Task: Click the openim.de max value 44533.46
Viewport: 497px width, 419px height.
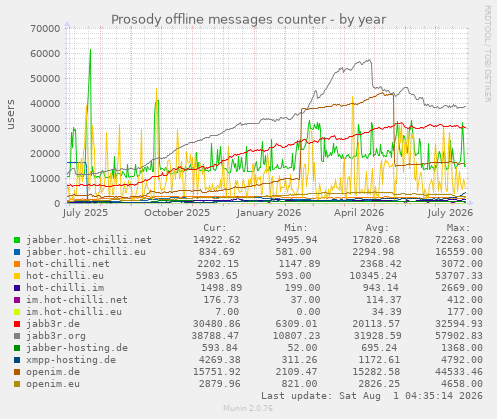Action: pos(459,372)
